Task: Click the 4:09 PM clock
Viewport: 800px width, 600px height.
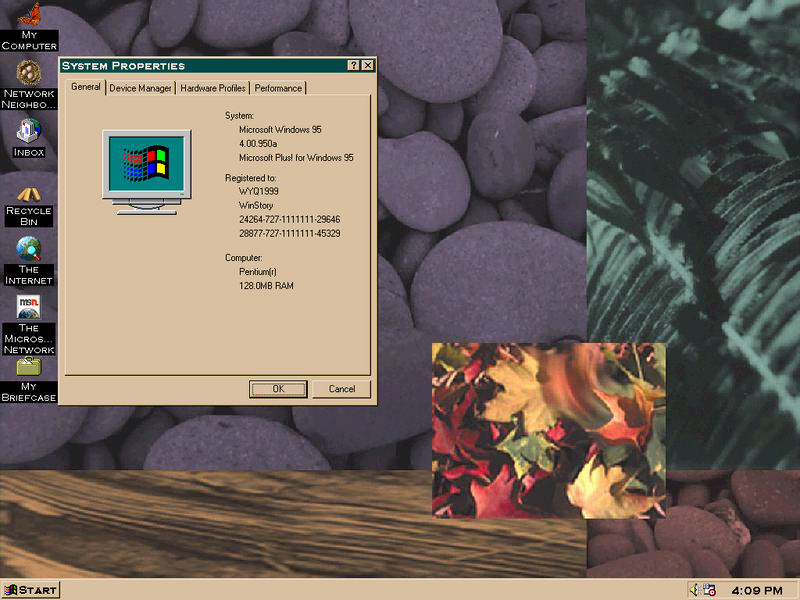Action: (x=757, y=589)
